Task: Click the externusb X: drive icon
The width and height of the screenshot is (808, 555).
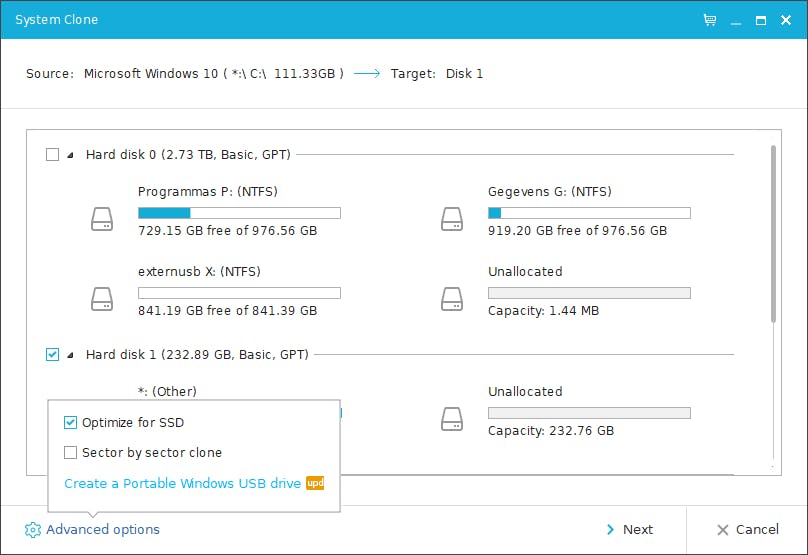Action: pos(102,298)
